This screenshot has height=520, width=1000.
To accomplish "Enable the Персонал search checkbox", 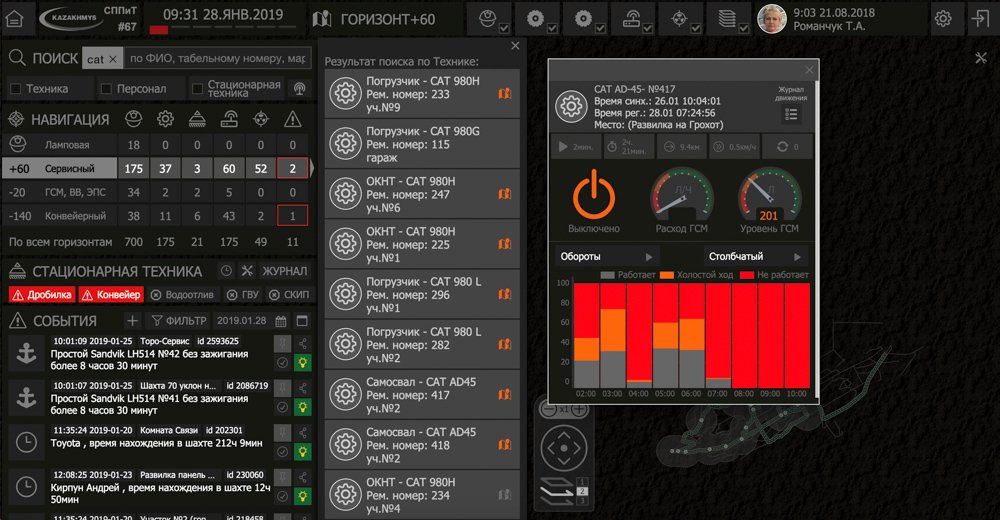I will [x=107, y=89].
